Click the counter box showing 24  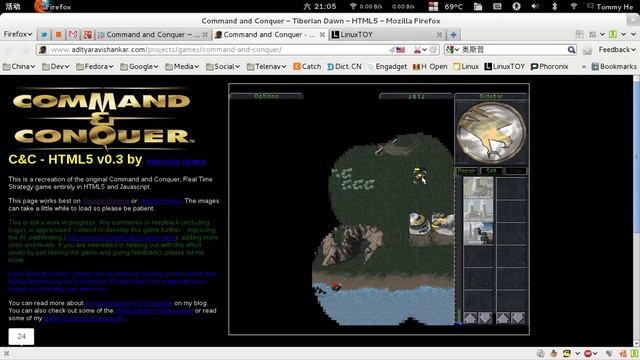click(x=21, y=336)
